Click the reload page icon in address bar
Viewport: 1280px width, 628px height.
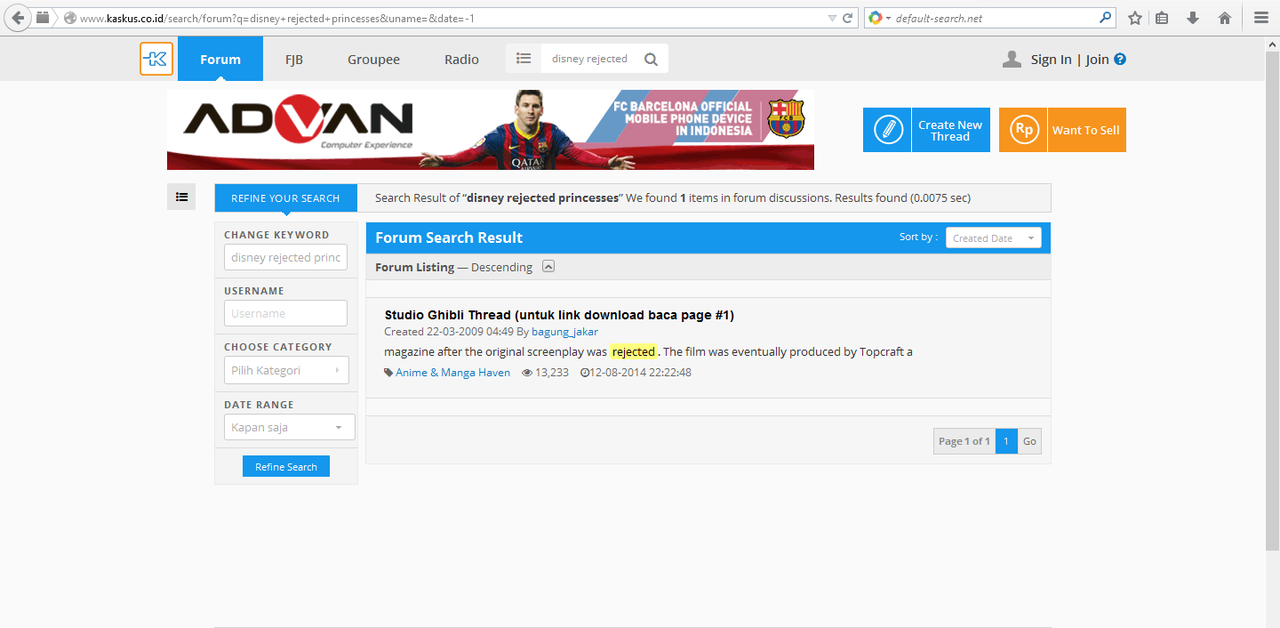(x=847, y=18)
